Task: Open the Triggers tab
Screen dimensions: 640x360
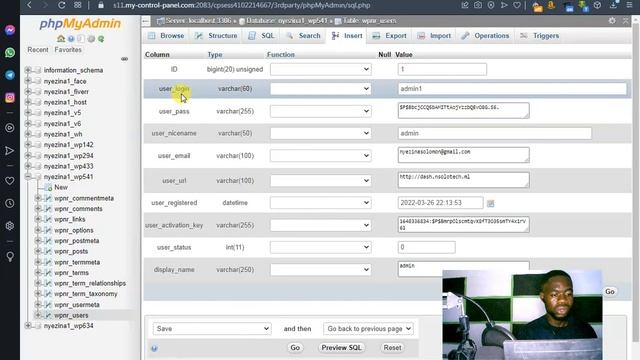Action: [540, 36]
